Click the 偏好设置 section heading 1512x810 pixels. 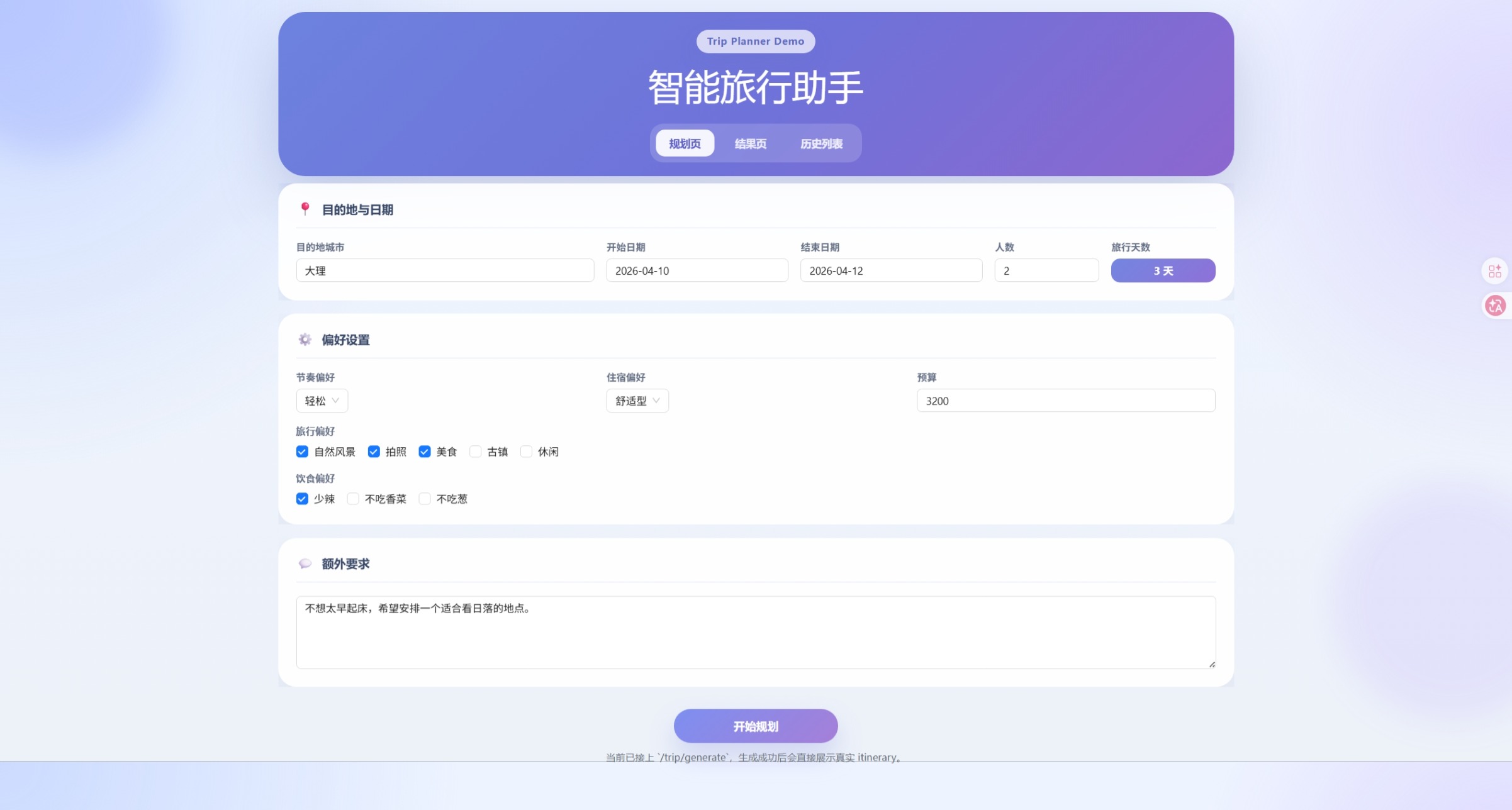coord(345,340)
